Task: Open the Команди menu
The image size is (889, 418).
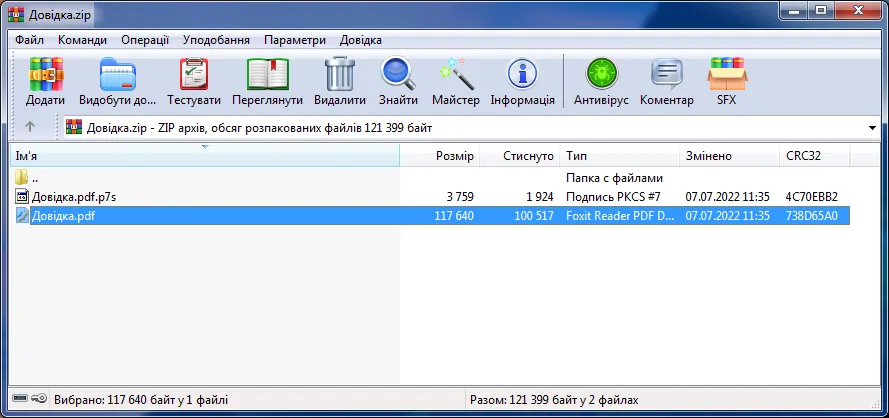Action: 82,40
